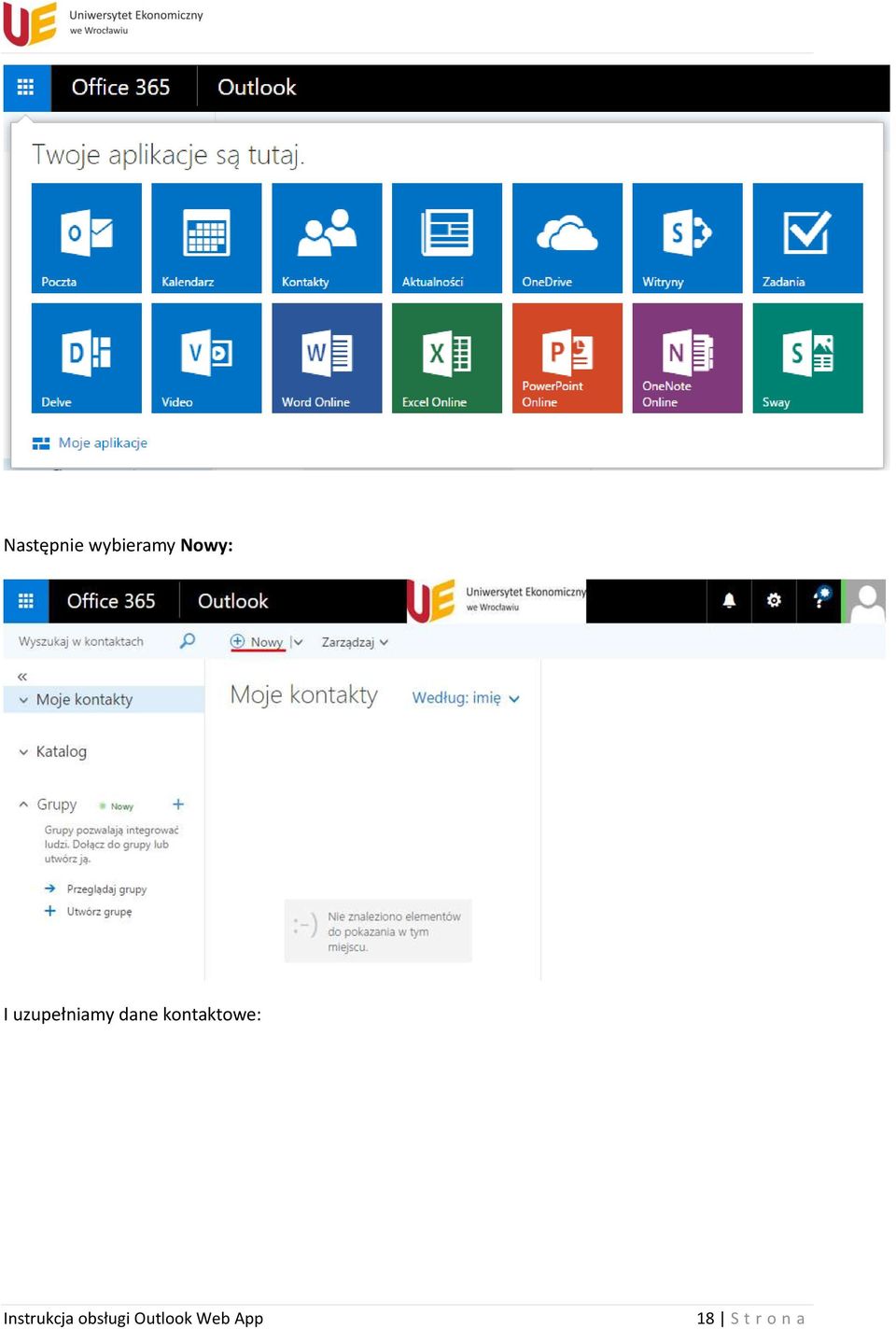Open the Kontakty tile
Viewport: 896px width, 1329px height.
[x=327, y=238]
